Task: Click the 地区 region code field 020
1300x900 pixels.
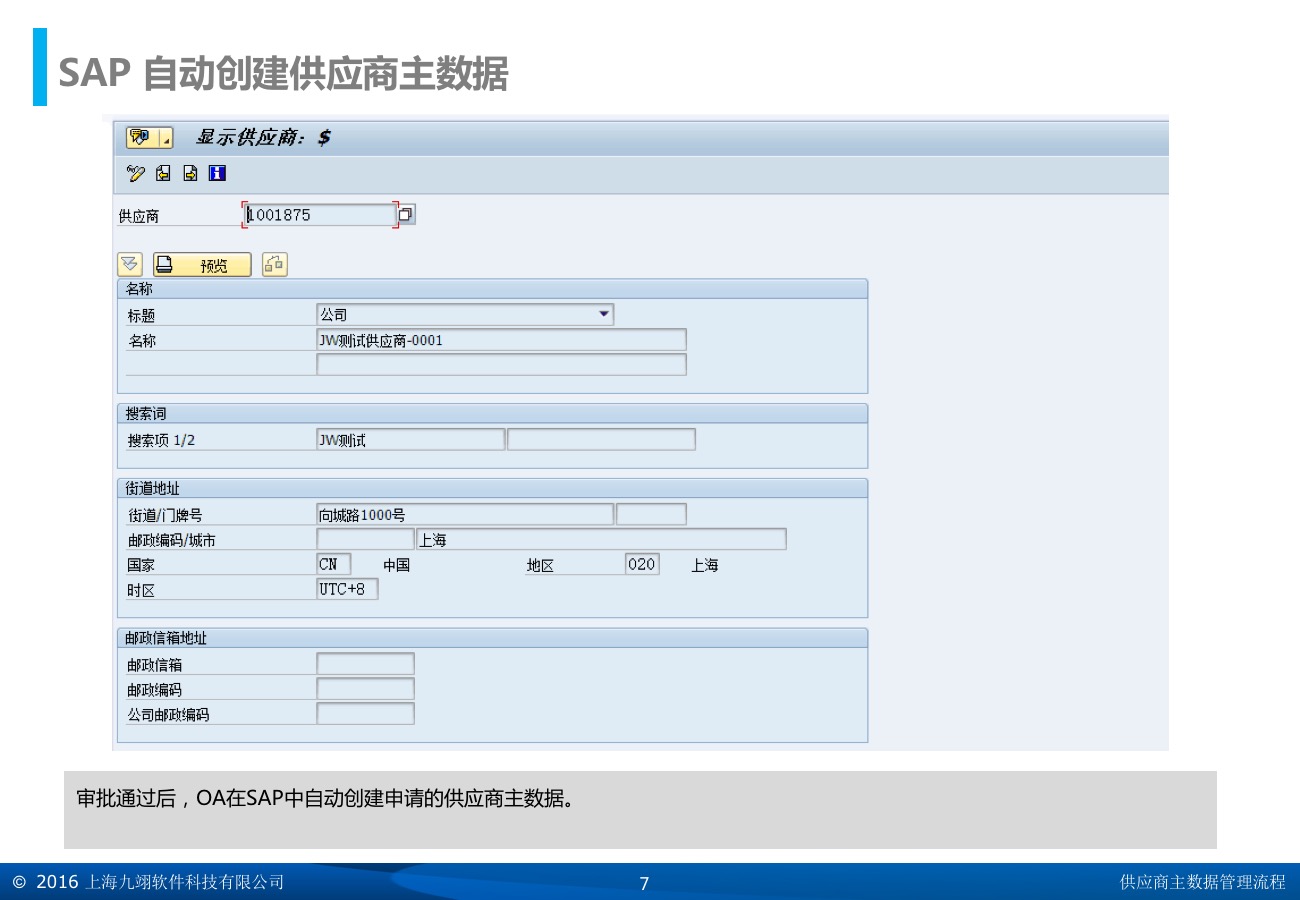Action: (641, 564)
